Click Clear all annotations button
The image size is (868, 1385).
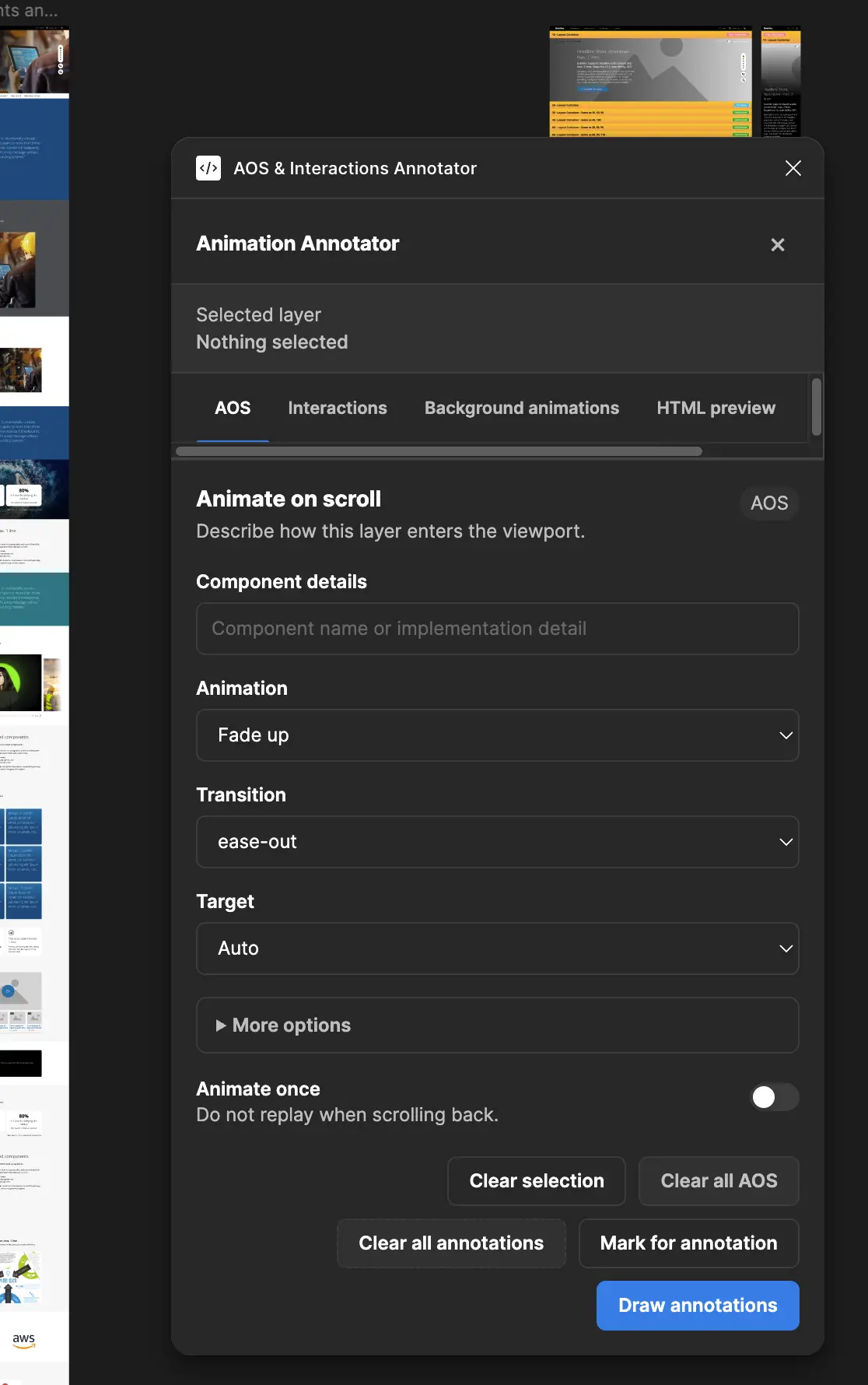point(451,1243)
